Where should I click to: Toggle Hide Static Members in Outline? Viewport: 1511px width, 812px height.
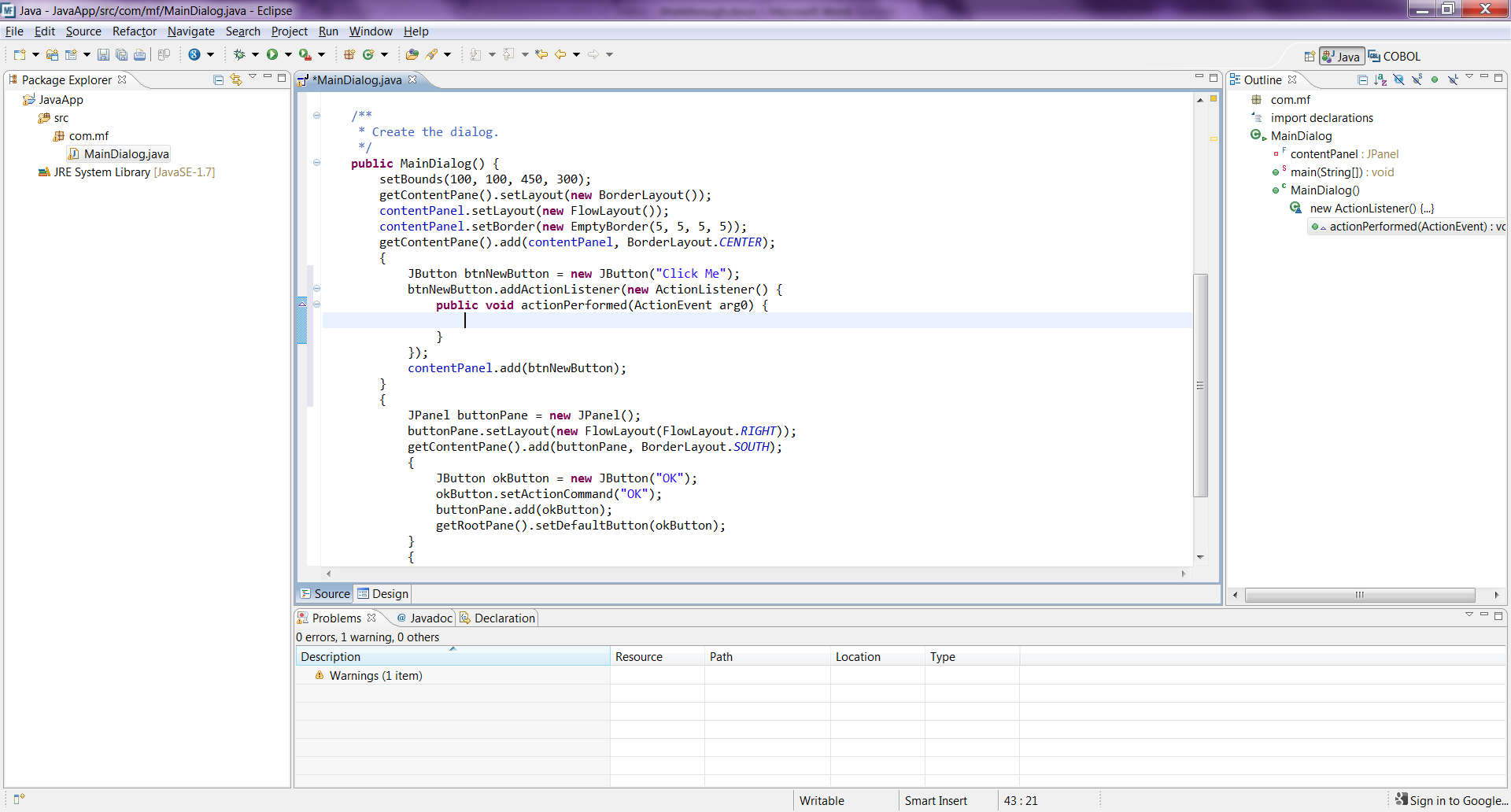tap(1417, 80)
